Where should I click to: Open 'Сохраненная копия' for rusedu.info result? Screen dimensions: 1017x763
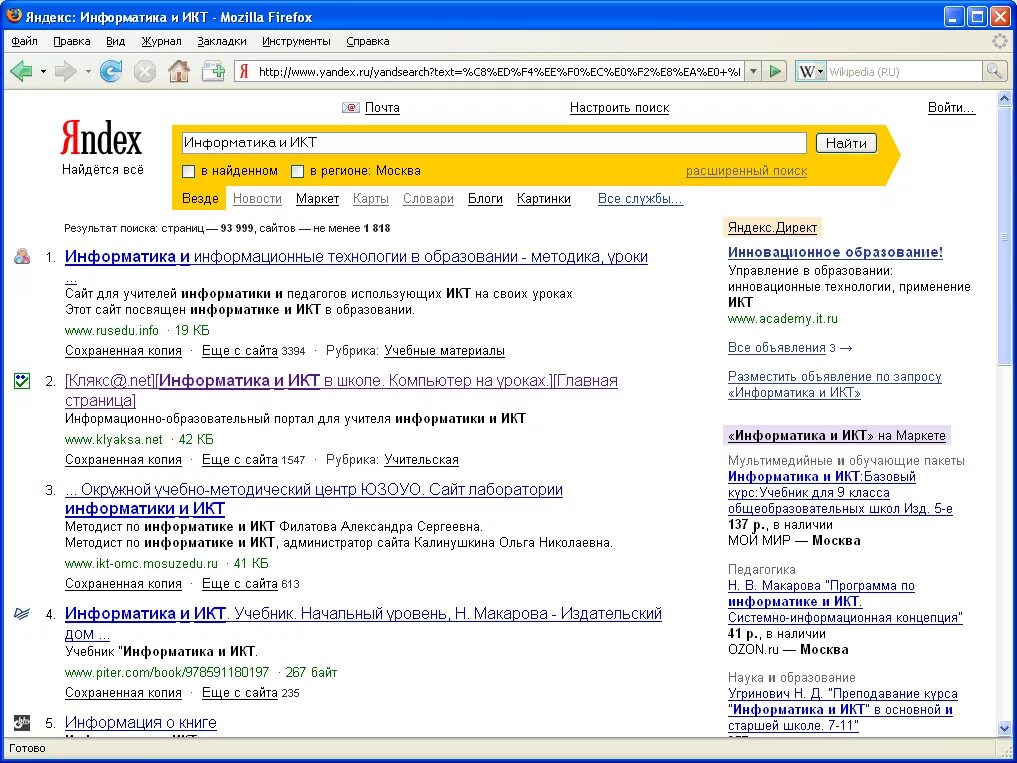tap(123, 350)
